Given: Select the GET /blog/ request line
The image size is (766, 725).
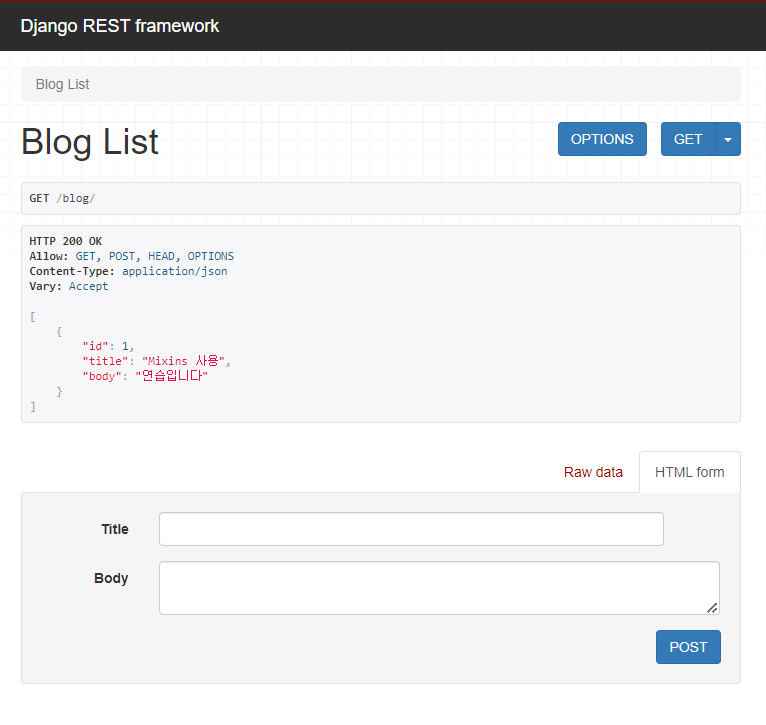Looking at the screenshot, I should point(62,198).
